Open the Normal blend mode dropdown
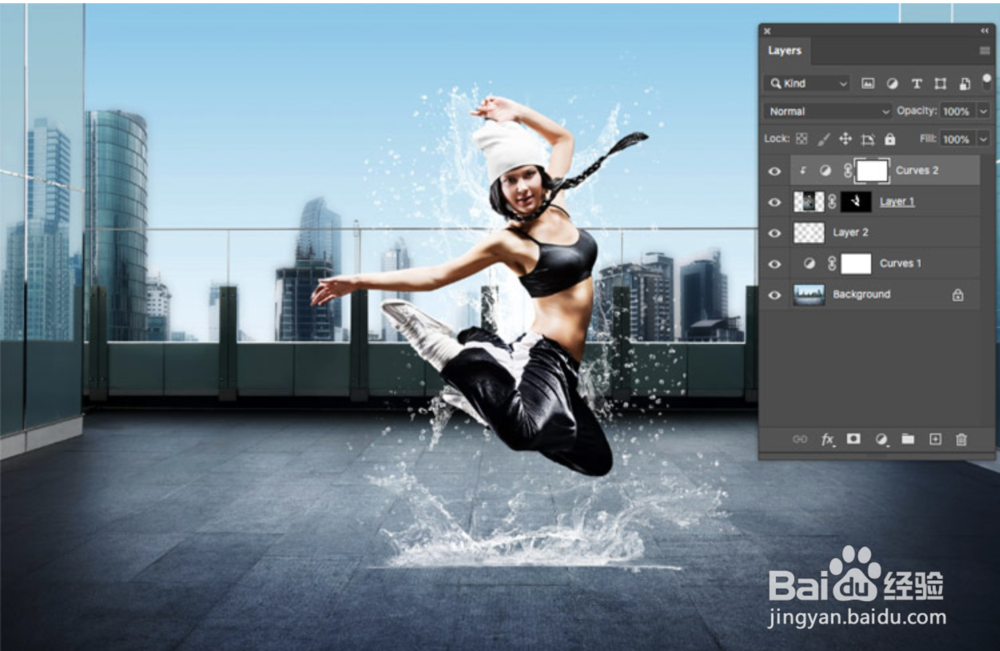The image size is (1000, 651). [x=827, y=111]
